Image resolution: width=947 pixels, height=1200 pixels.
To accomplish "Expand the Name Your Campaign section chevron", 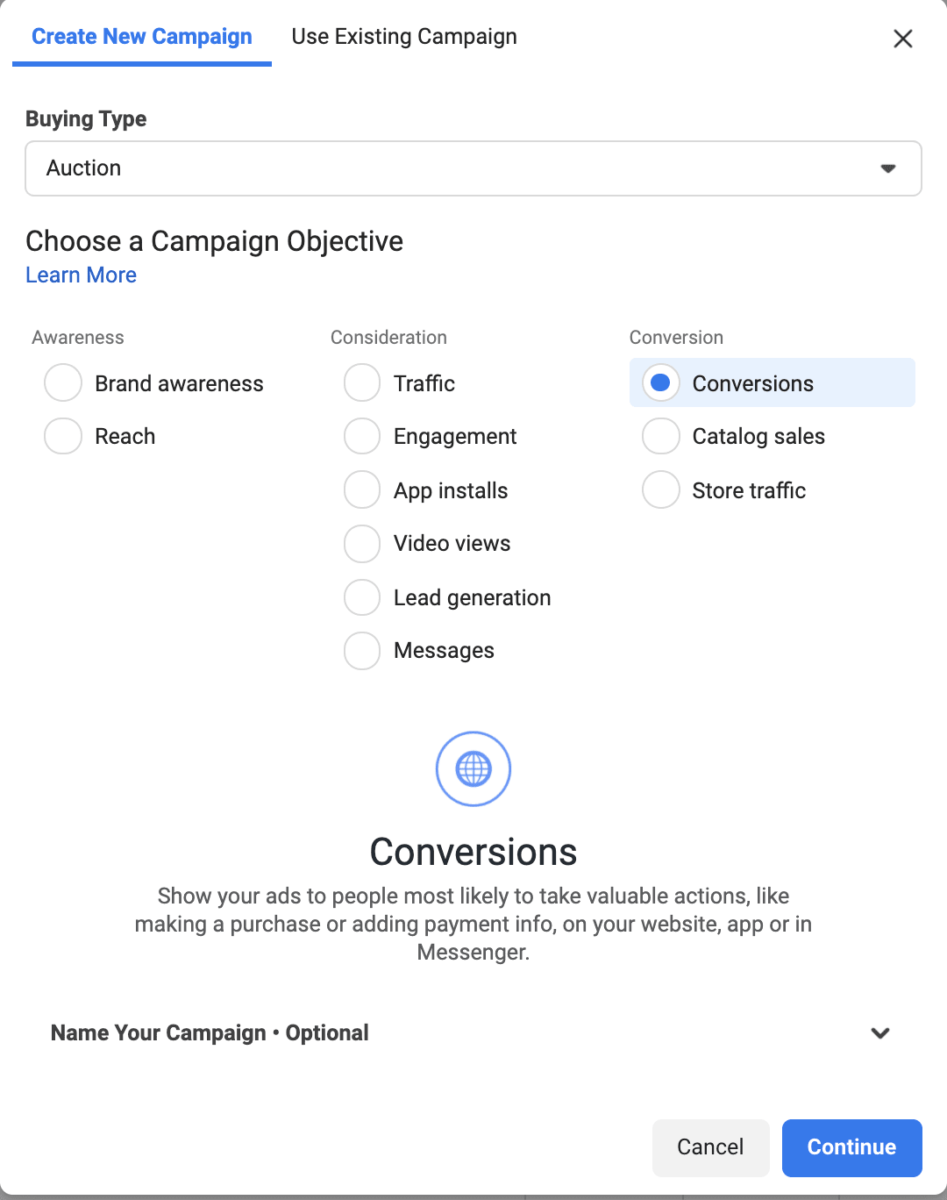I will (880, 1033).
